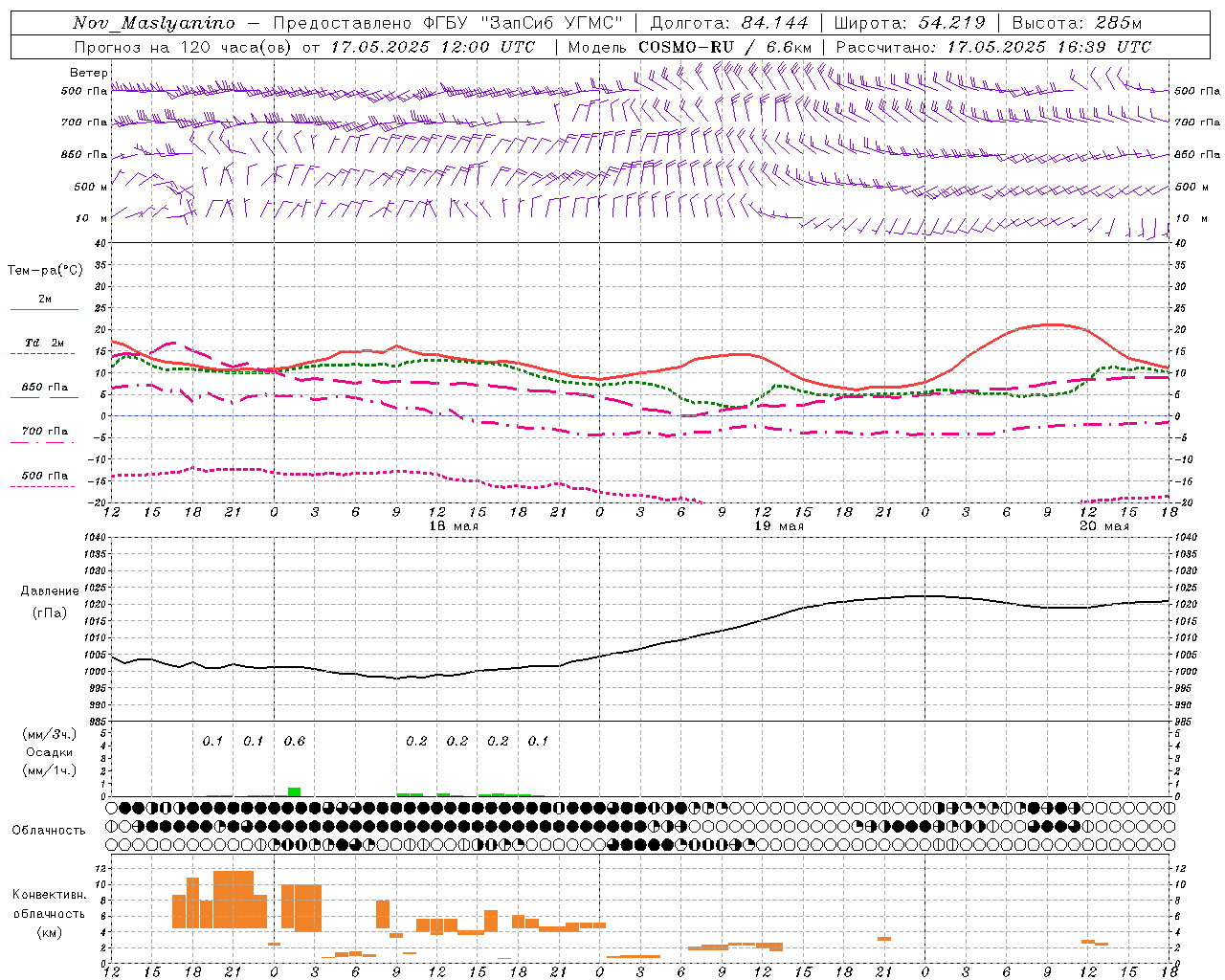Click the Осадки precipitation label
Viewport: 1225px width, 980px height.
tap(50, 752)
